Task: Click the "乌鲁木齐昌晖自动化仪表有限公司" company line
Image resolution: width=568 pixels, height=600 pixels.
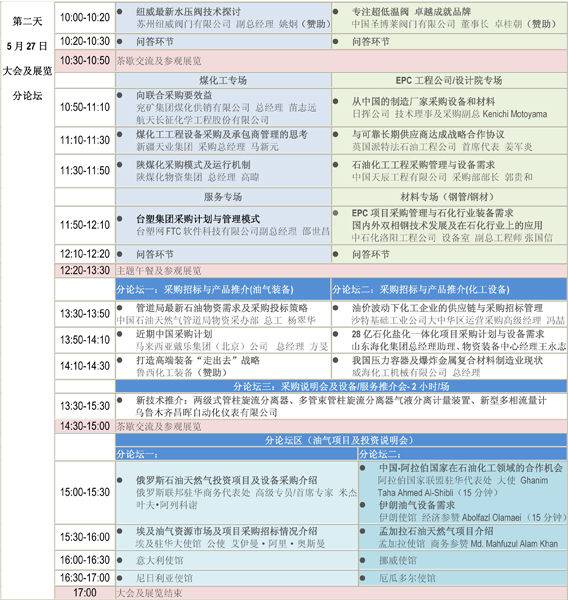Action: pos(207,412)
